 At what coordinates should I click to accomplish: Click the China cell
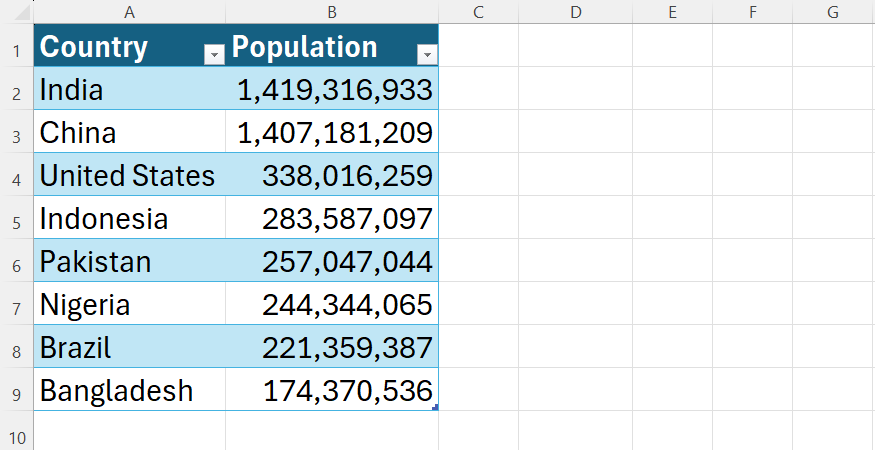(x=129, y=131)
